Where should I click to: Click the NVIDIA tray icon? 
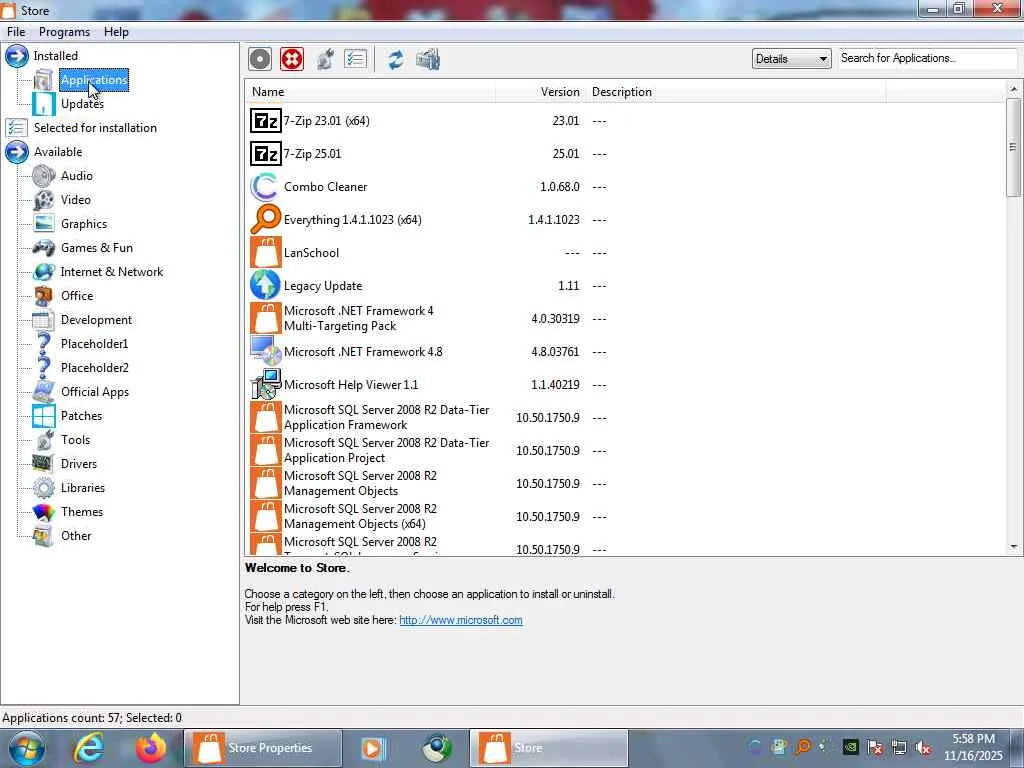point(850,748)
